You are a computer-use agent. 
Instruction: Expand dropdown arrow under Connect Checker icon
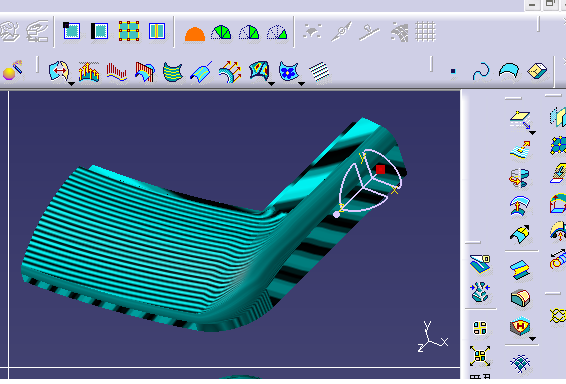(x=71, y=84)
